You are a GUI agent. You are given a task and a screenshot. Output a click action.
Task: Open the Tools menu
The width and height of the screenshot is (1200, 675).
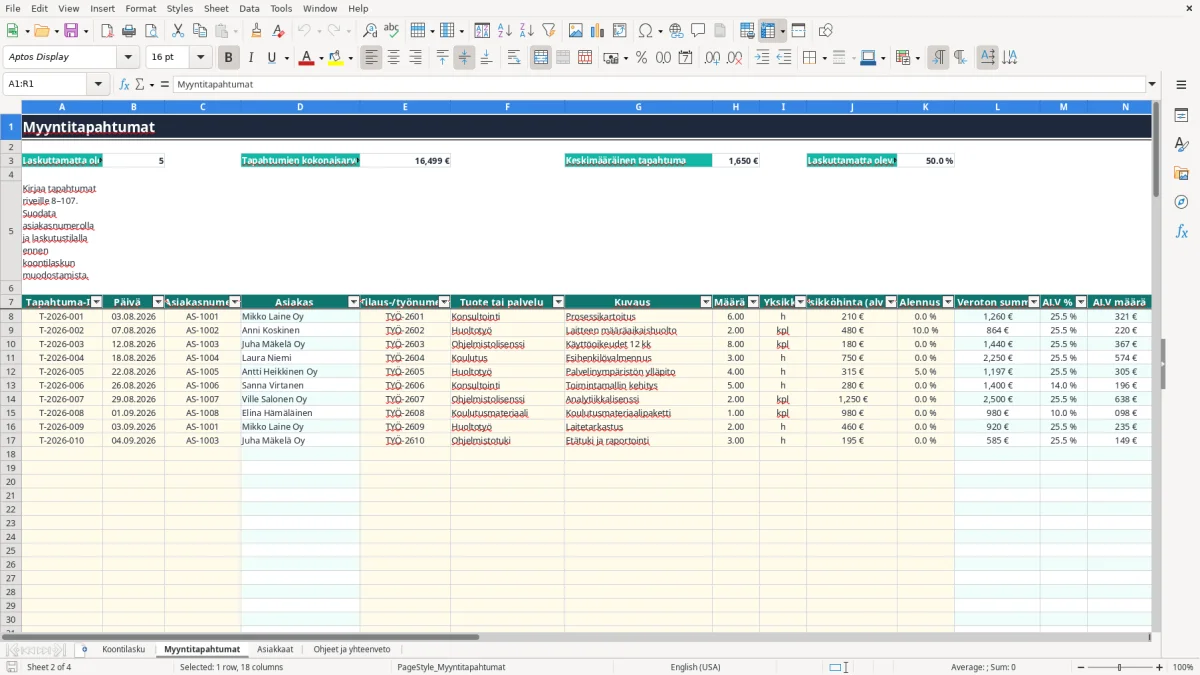(281, 8)
